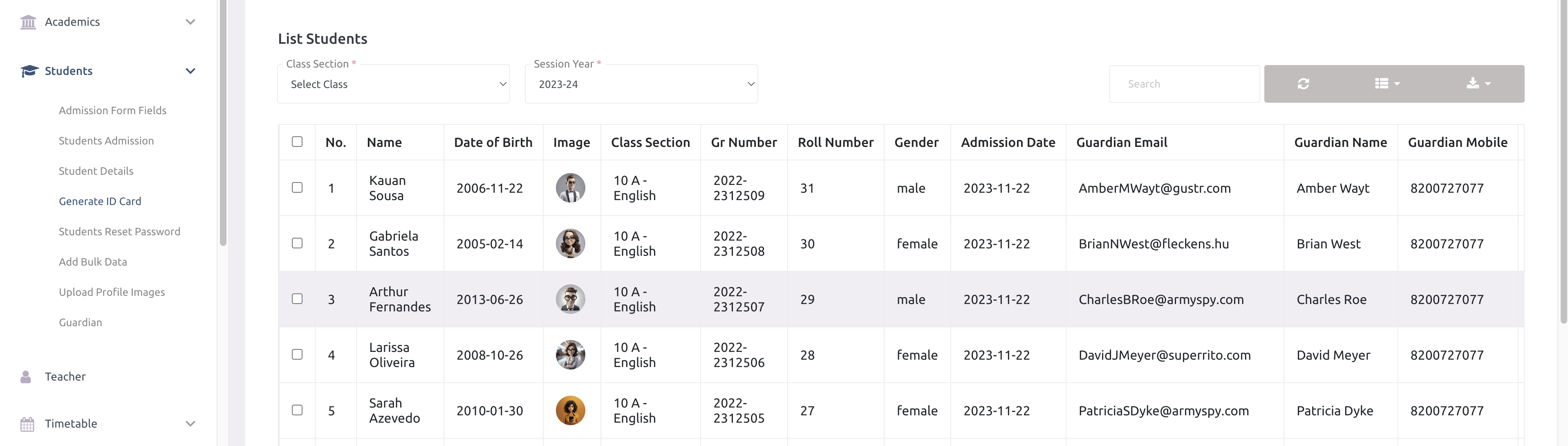Viewport: 1568px width, 446px height.
Task: Tick the checkbox for Gabriela Santos
Action: click(x=297, y=243)
